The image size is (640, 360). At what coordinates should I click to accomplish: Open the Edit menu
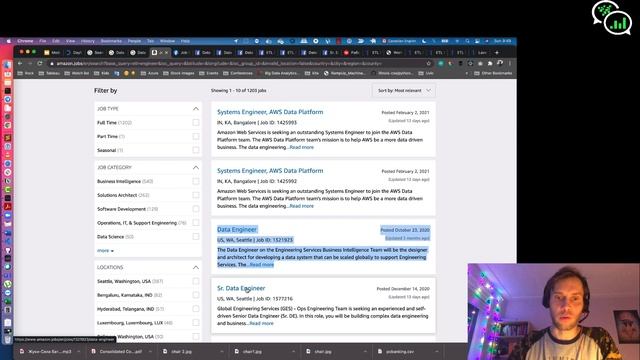(56, 41)
